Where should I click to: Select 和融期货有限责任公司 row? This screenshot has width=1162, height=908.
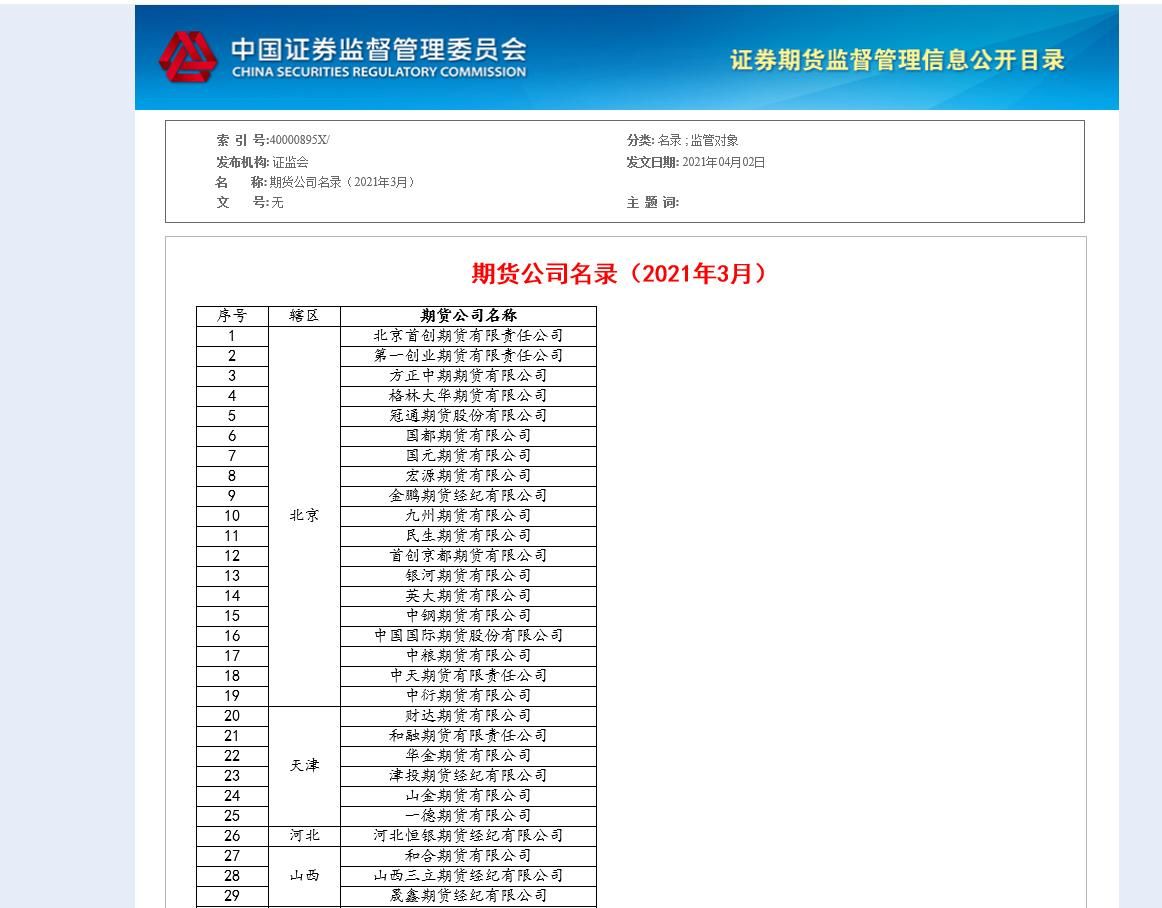[468, 736]
